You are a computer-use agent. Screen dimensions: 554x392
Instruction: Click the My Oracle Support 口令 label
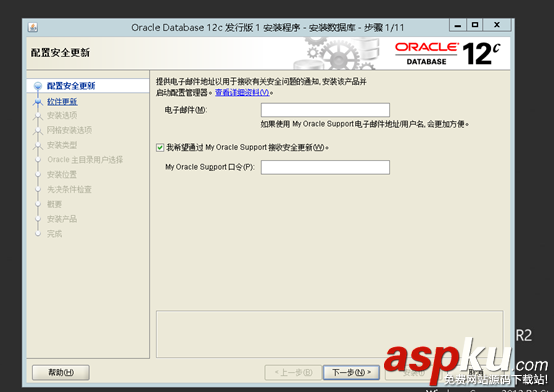[210, 167]
